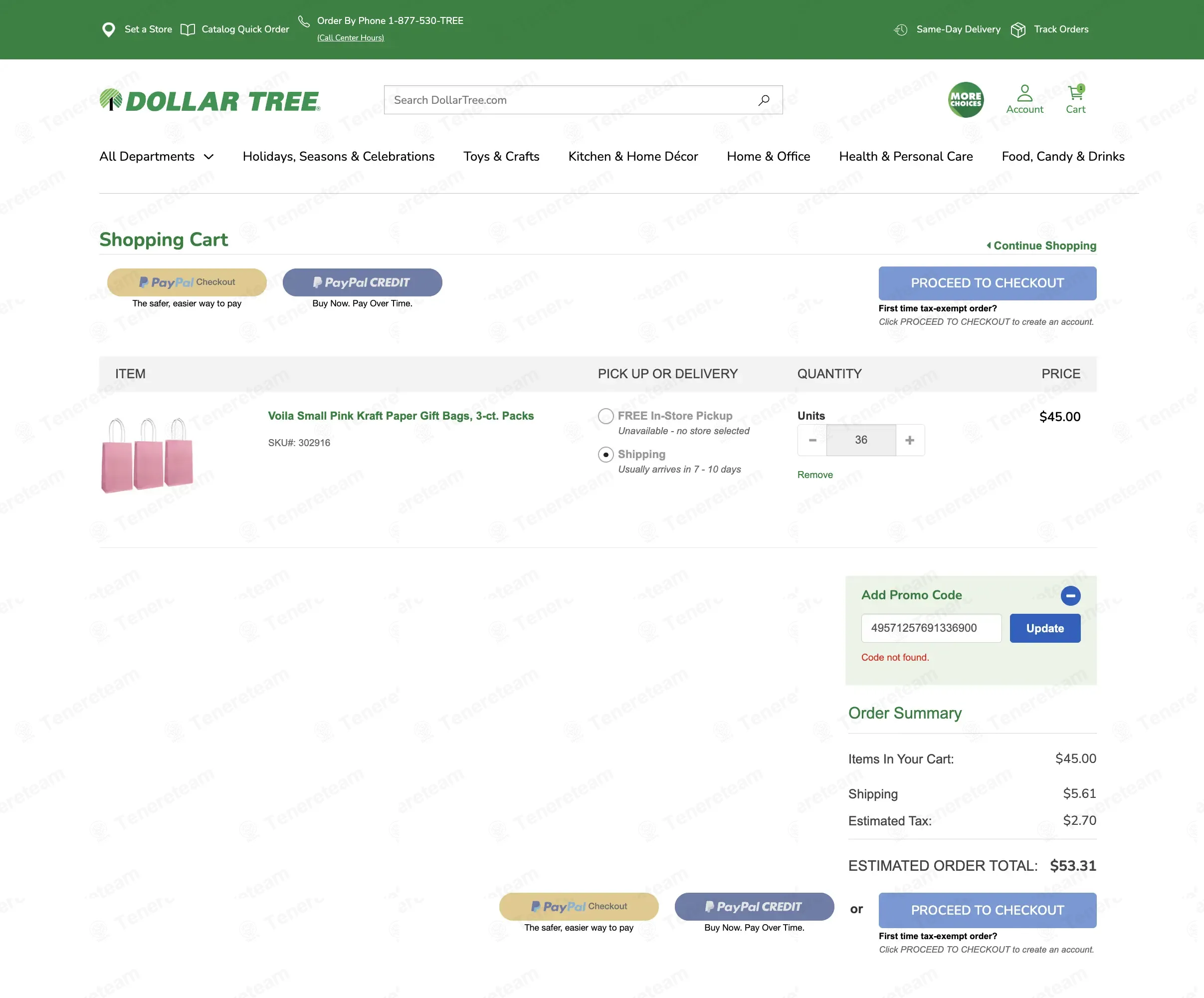The width and height of the screenshot is (1204, 998).
Task: Decrease units with minus button
Action: tap(812, 440)
